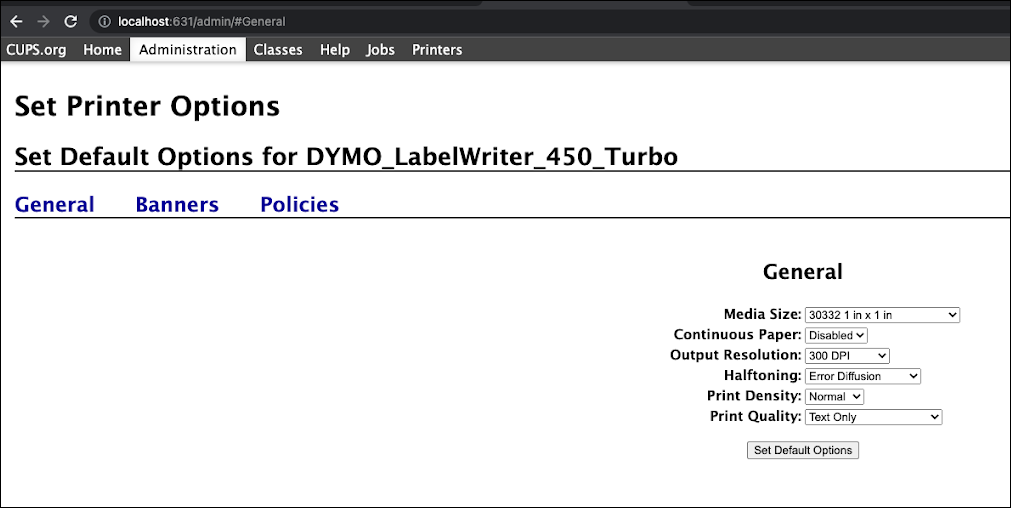Click the browser forward arrow
Viewport: 1011px width, 508px height.
tap(43, 21)
